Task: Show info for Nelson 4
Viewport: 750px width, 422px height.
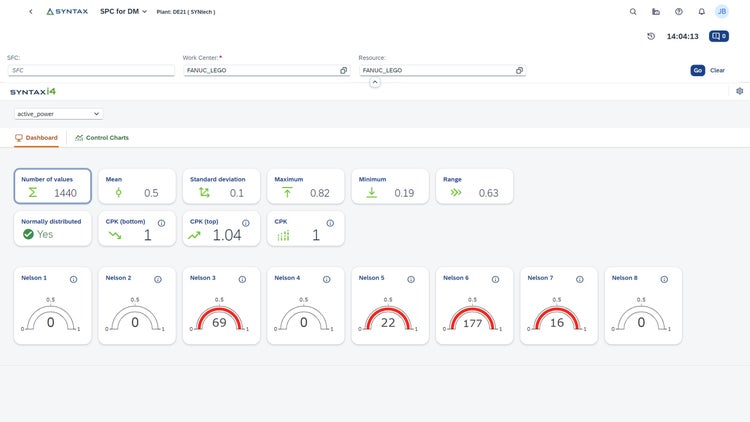Action: pyautogui.click(x=327, y=279)
